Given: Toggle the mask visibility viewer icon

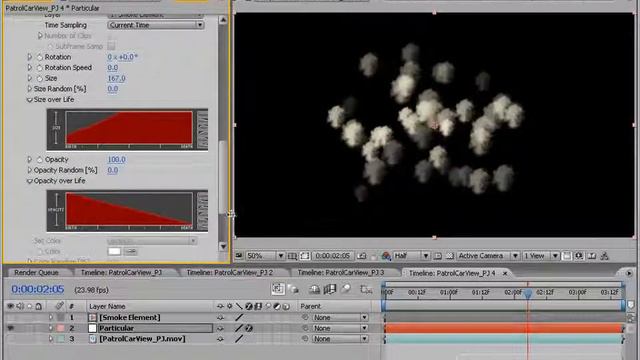Looking at the screenshot, I should [304, 256].
